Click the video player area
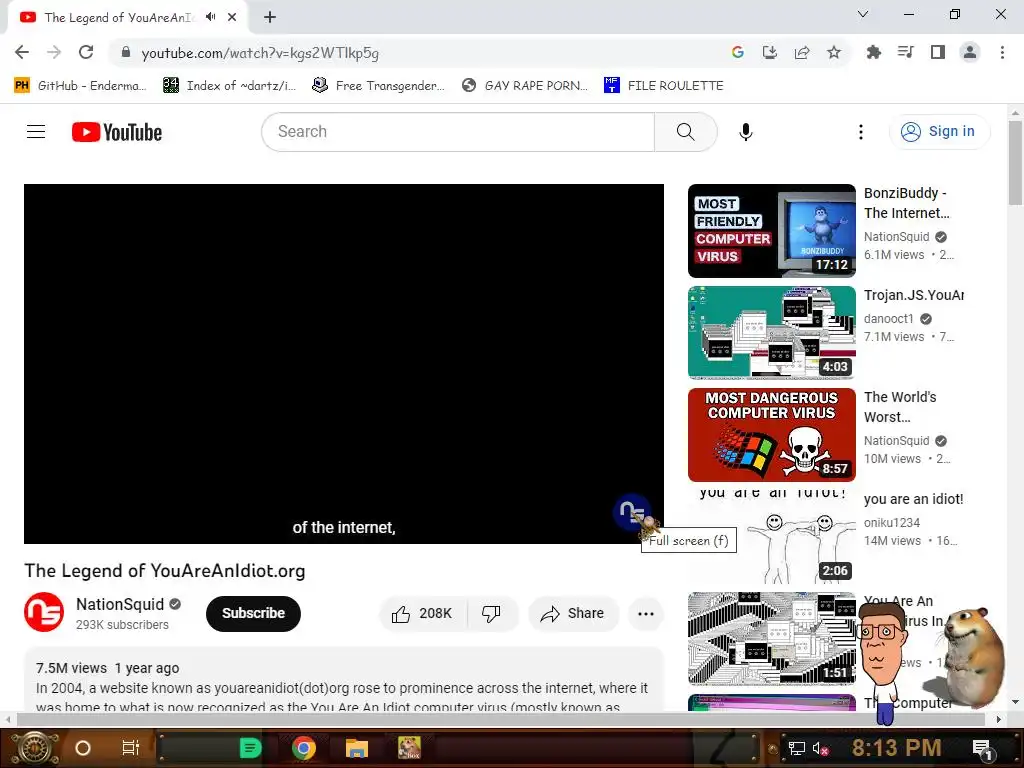The image size is (1024, 768). pos(344,363)
